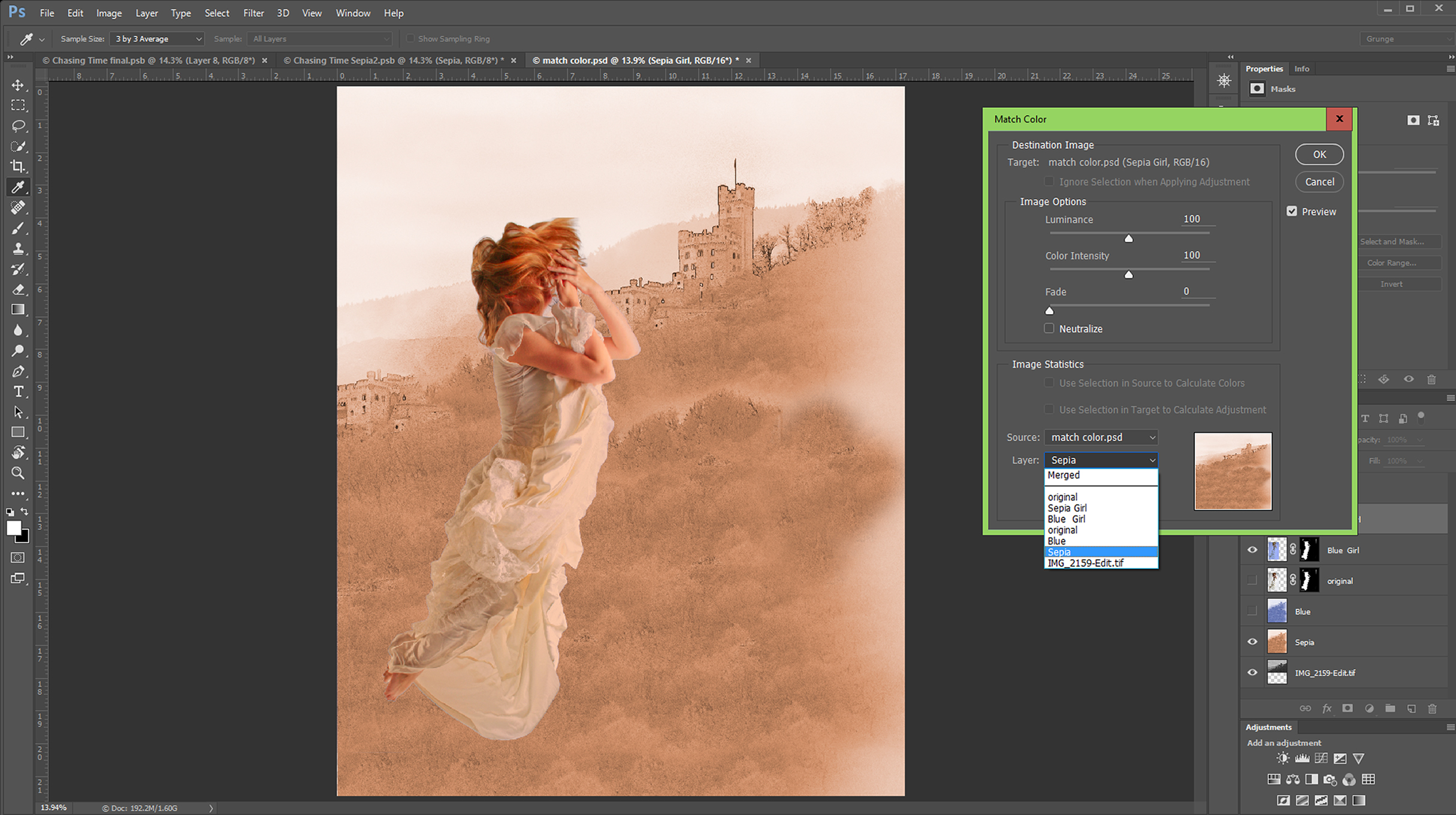The image size is (1456, 815).
Task: Pick the Clone Stamp tool
Action: point(18,248)
